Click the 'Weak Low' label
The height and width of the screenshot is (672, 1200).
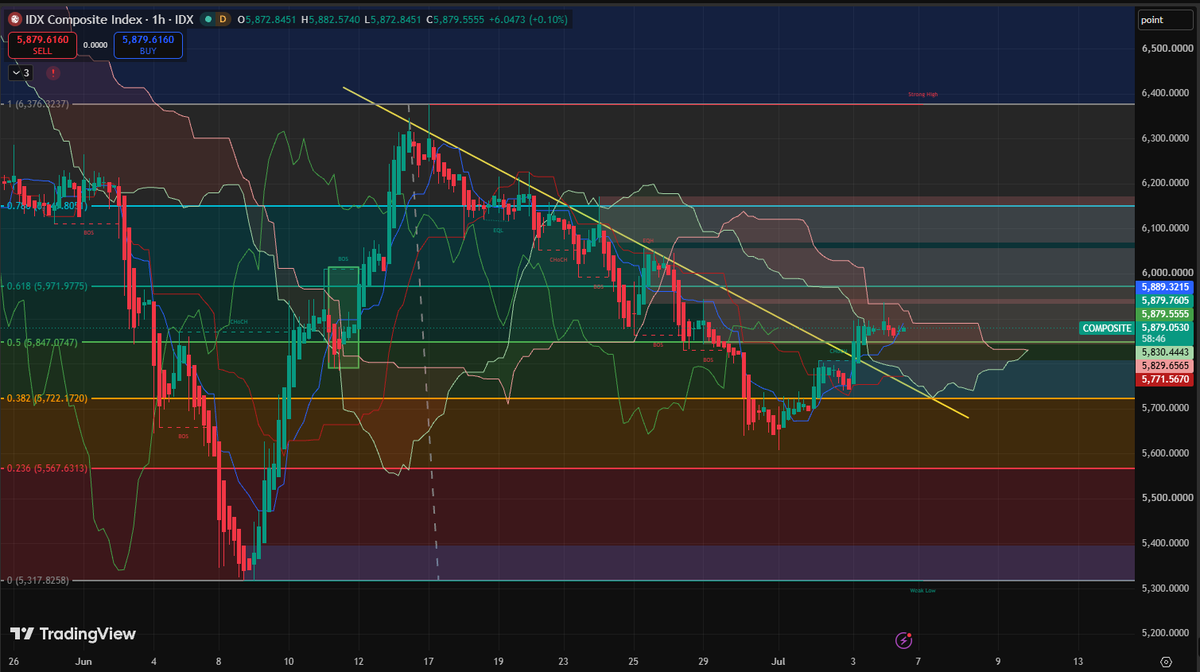click(922, 591)
